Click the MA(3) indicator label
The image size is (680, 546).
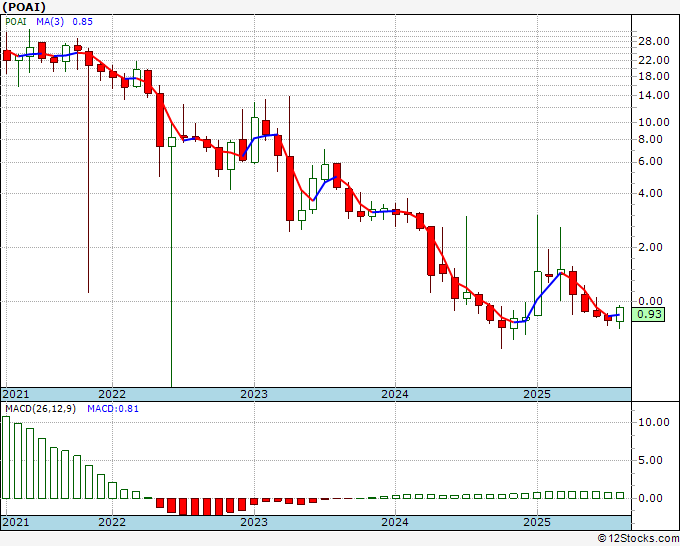[50, 22]
